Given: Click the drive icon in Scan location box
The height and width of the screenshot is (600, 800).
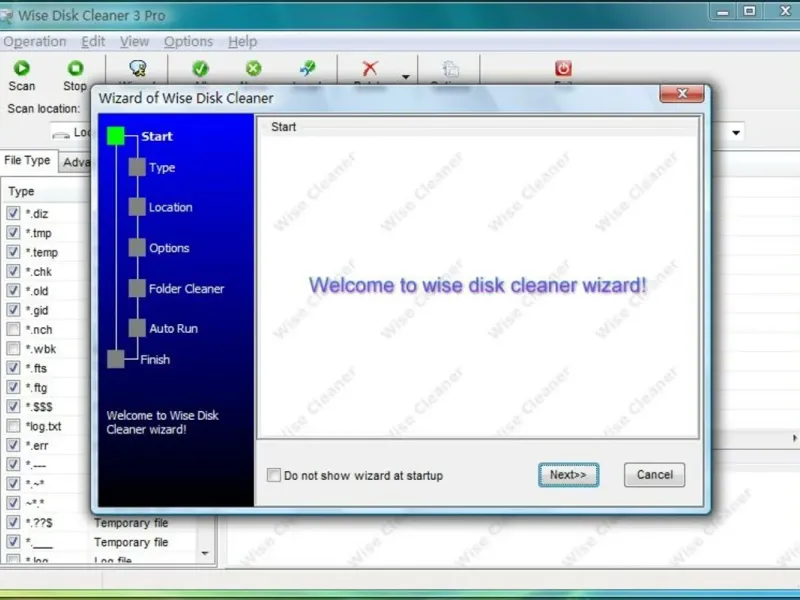Looking at the screenshot, I should point(61,134).
